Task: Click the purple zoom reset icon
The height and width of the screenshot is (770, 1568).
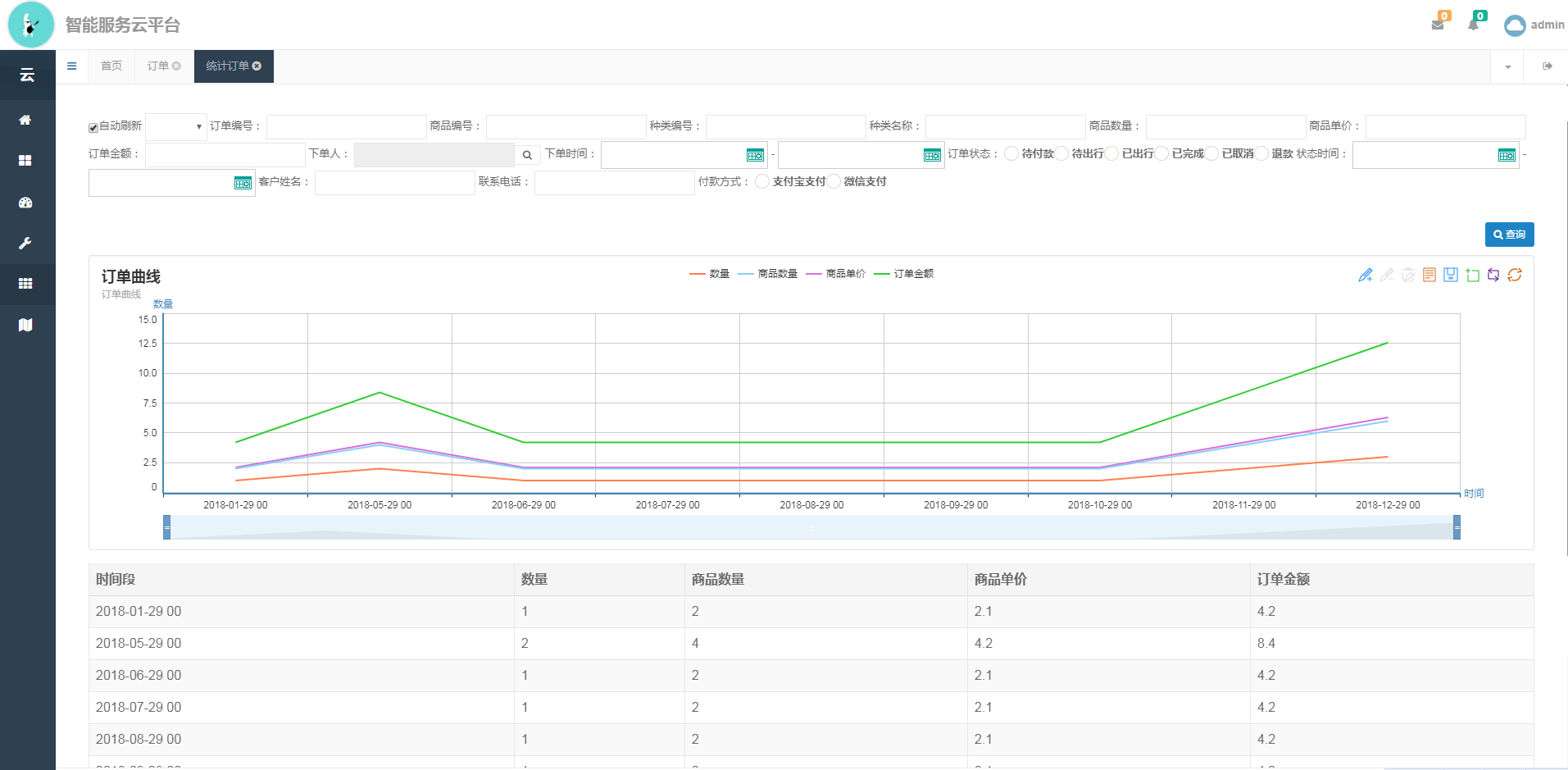Action: pyautogui.click(x=1493, y=276)
